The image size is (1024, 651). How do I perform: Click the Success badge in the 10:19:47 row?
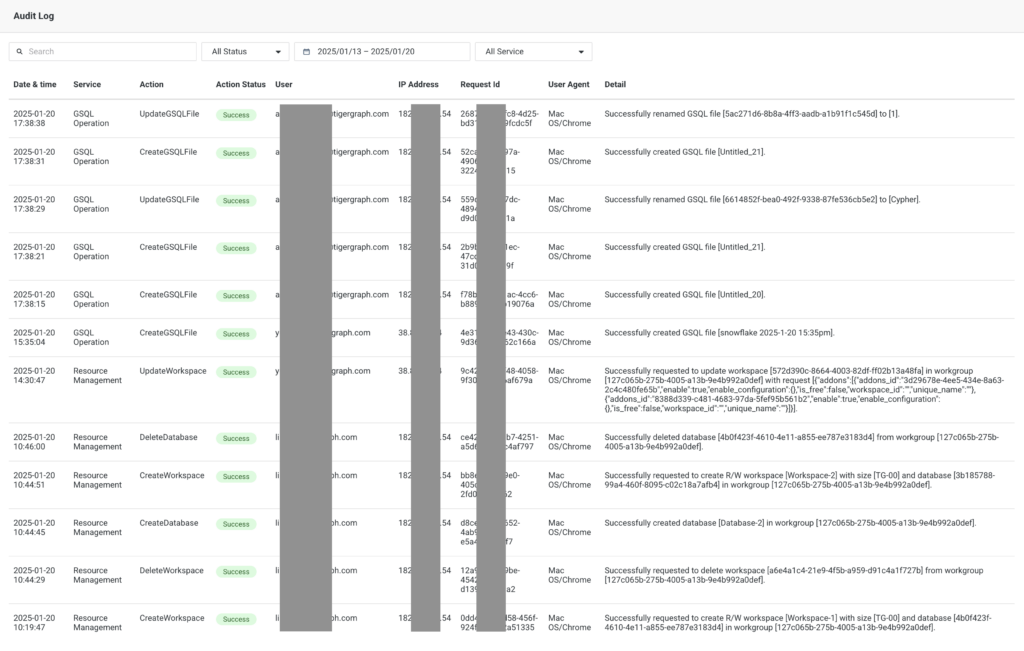pos(236,619)
